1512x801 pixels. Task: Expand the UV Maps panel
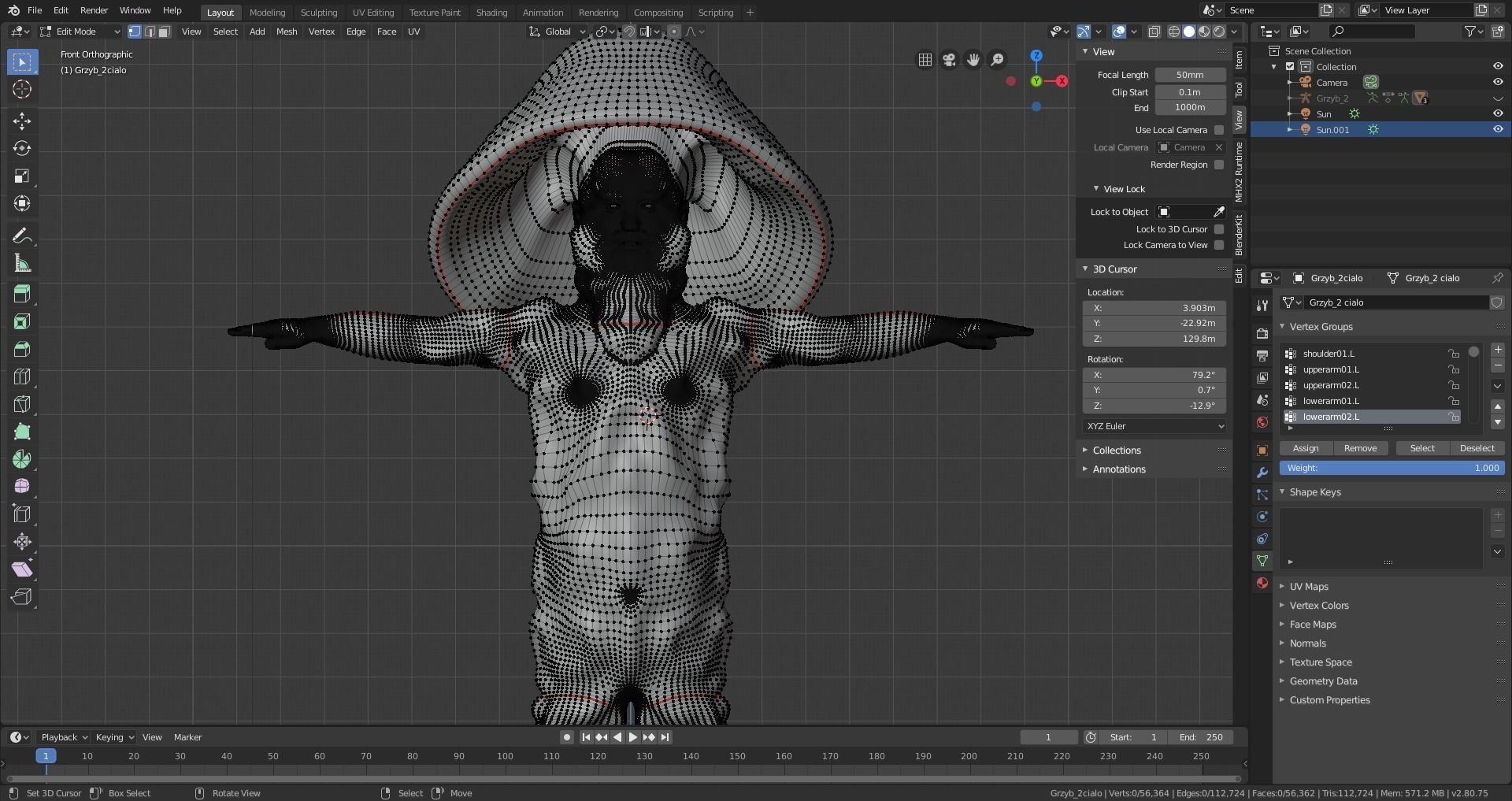click(1309, 587)
